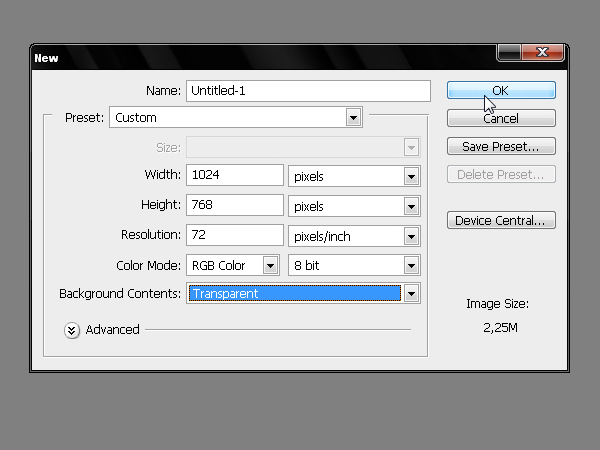Click the Advanced label text

[112, 329]
